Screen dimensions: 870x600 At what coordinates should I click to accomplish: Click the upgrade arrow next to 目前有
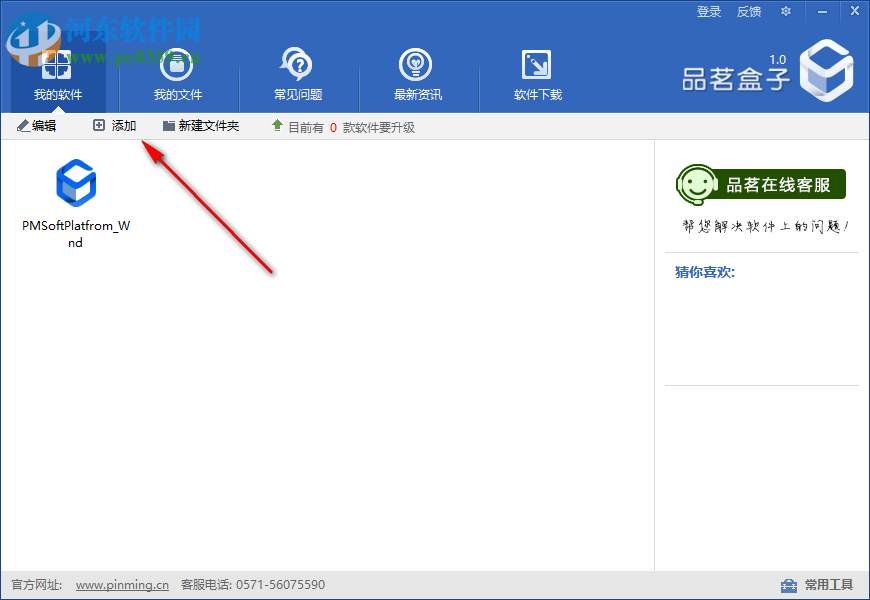click(277, 126)
